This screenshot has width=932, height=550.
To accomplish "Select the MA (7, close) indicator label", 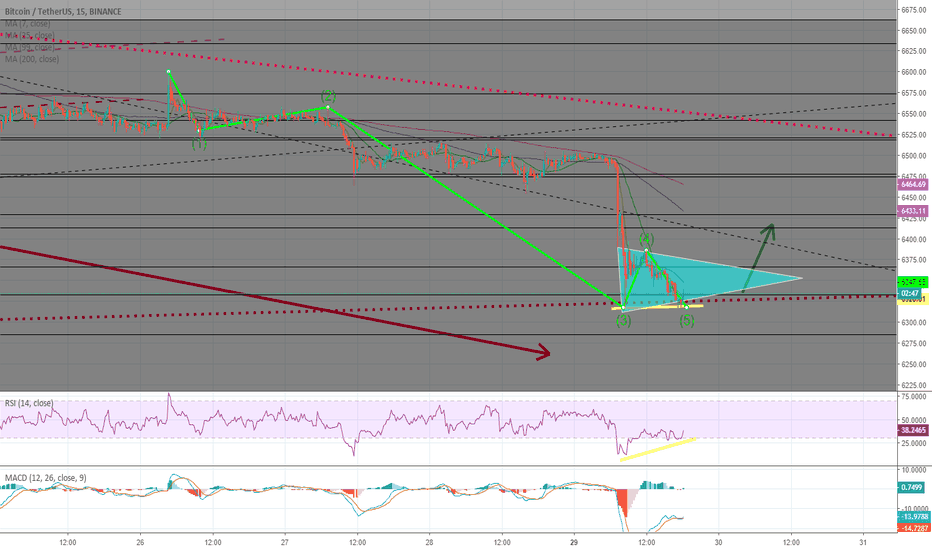I will coord(27,23).
